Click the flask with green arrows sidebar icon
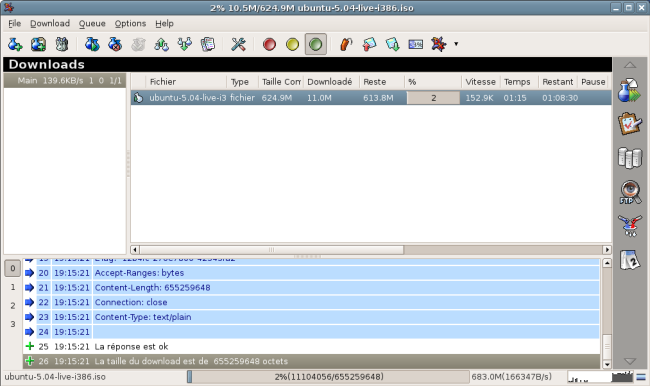Image resolution: width=650 pixels, height=386 pixels. coord(630,90)
